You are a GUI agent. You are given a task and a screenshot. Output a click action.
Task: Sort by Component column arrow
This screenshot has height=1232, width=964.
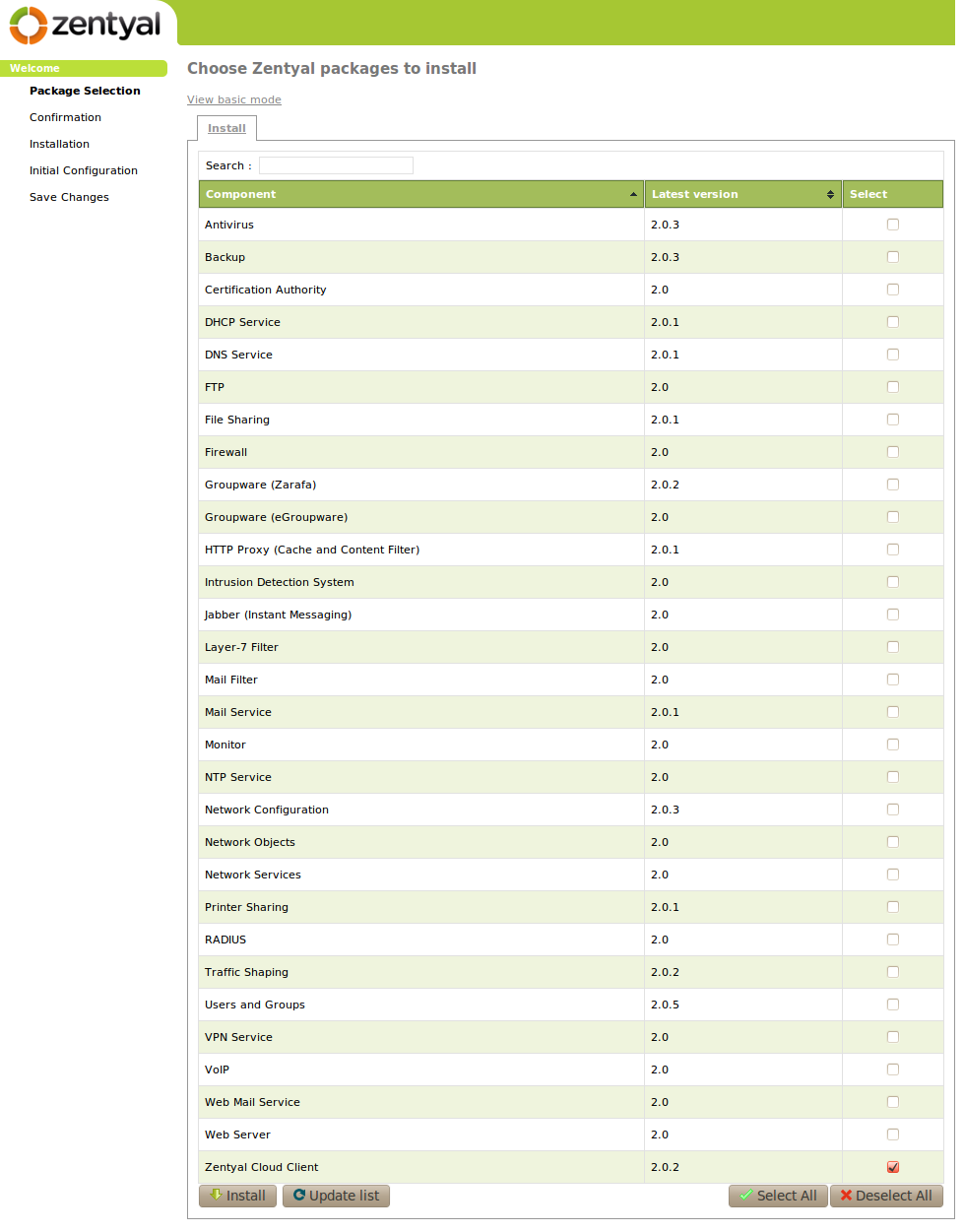click(633, 195)
